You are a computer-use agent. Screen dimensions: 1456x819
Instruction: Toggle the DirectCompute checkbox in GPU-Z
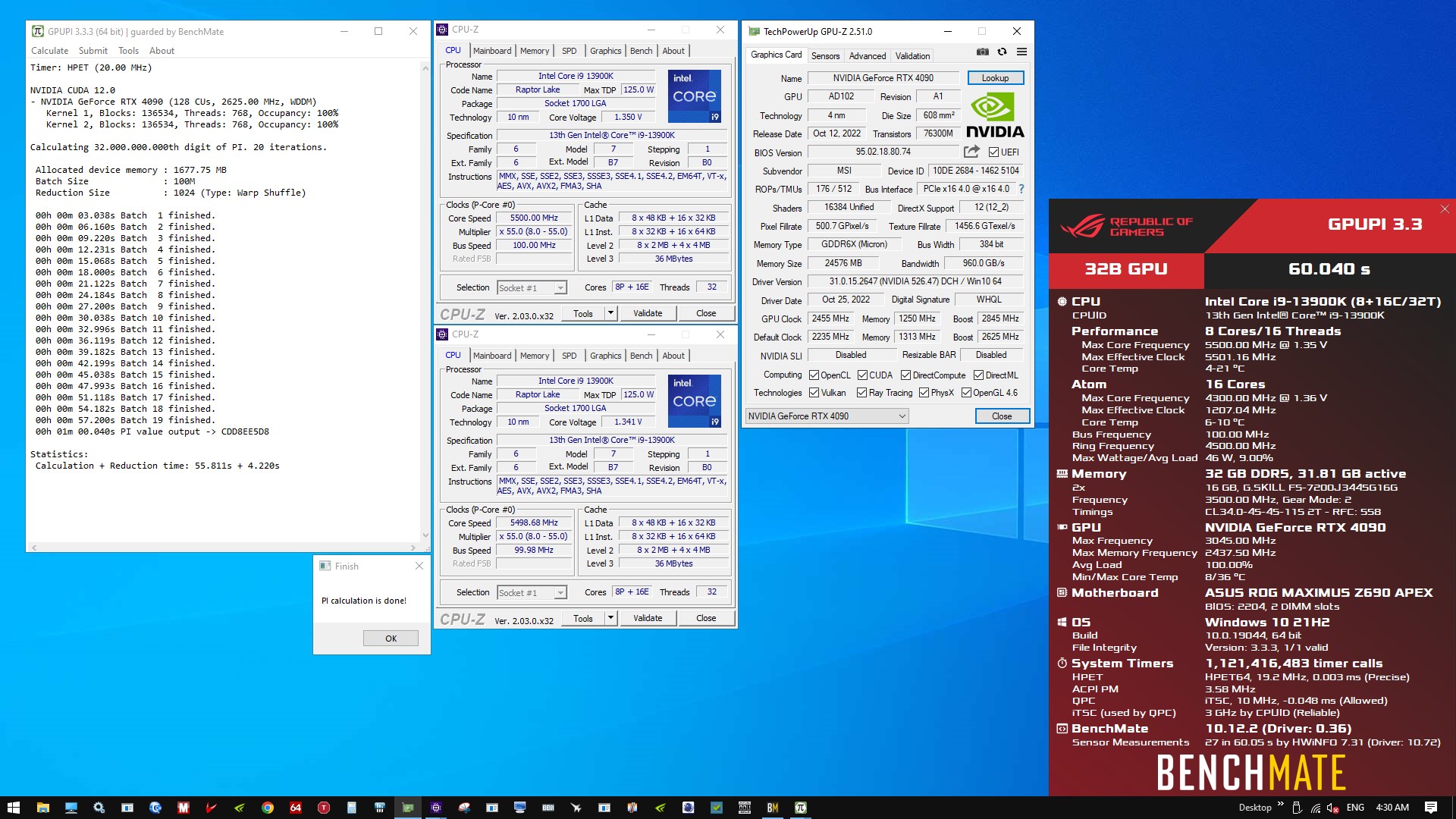[905, 375]
